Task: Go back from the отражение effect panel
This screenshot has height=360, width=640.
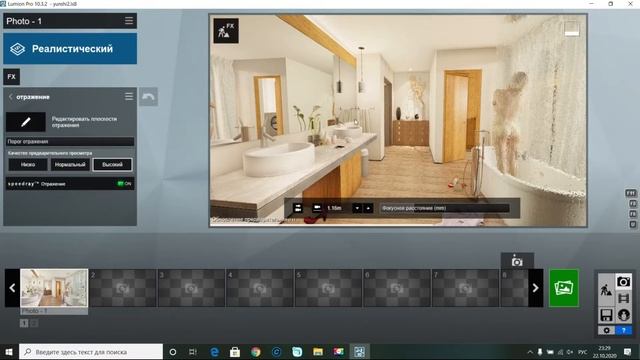Action: [x=11, y=97]
